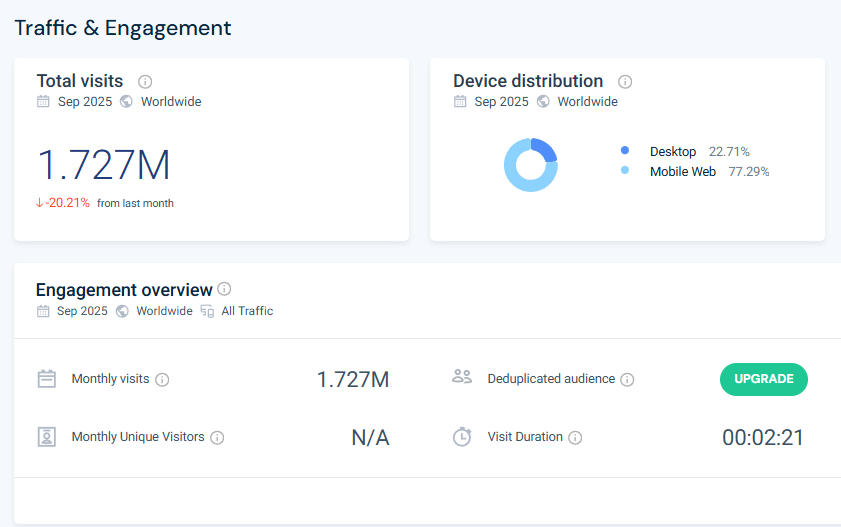Click the globe icon in Device distribution card
The width and height of the screenshot is (841, 527).
(x=543, y=102)
